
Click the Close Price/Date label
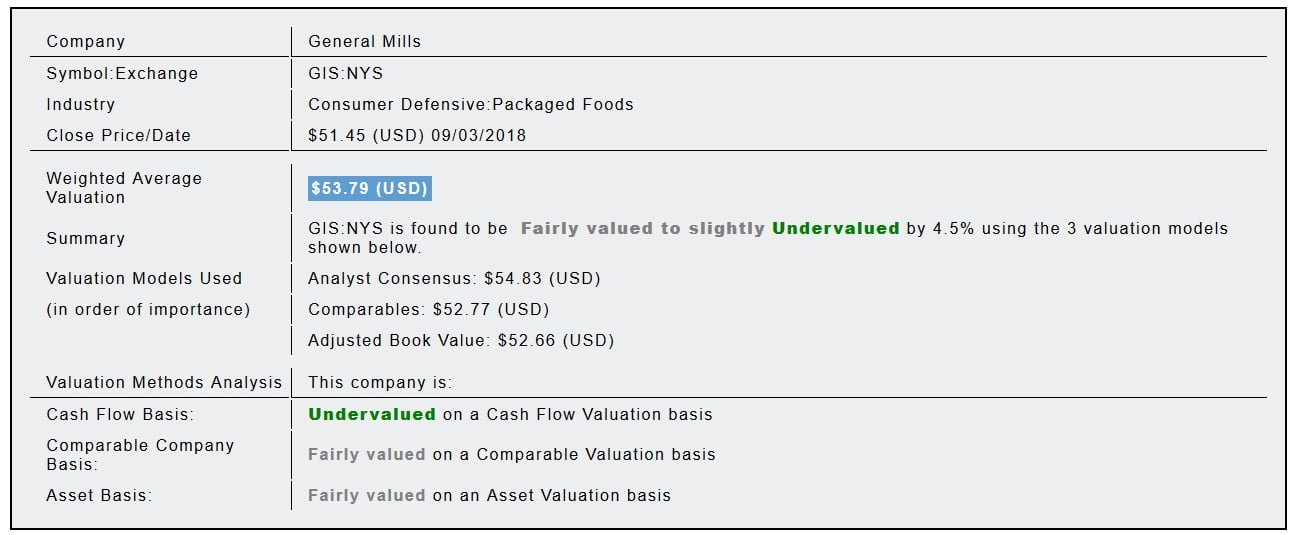click(118, 135)
